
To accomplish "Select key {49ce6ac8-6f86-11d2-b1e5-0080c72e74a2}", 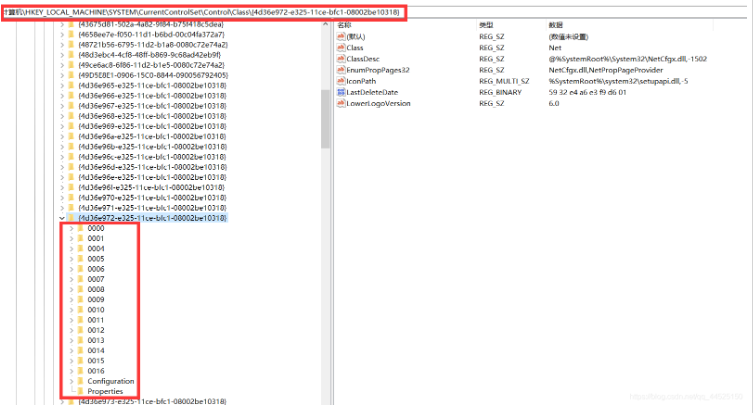I will (x=151, y=65).
